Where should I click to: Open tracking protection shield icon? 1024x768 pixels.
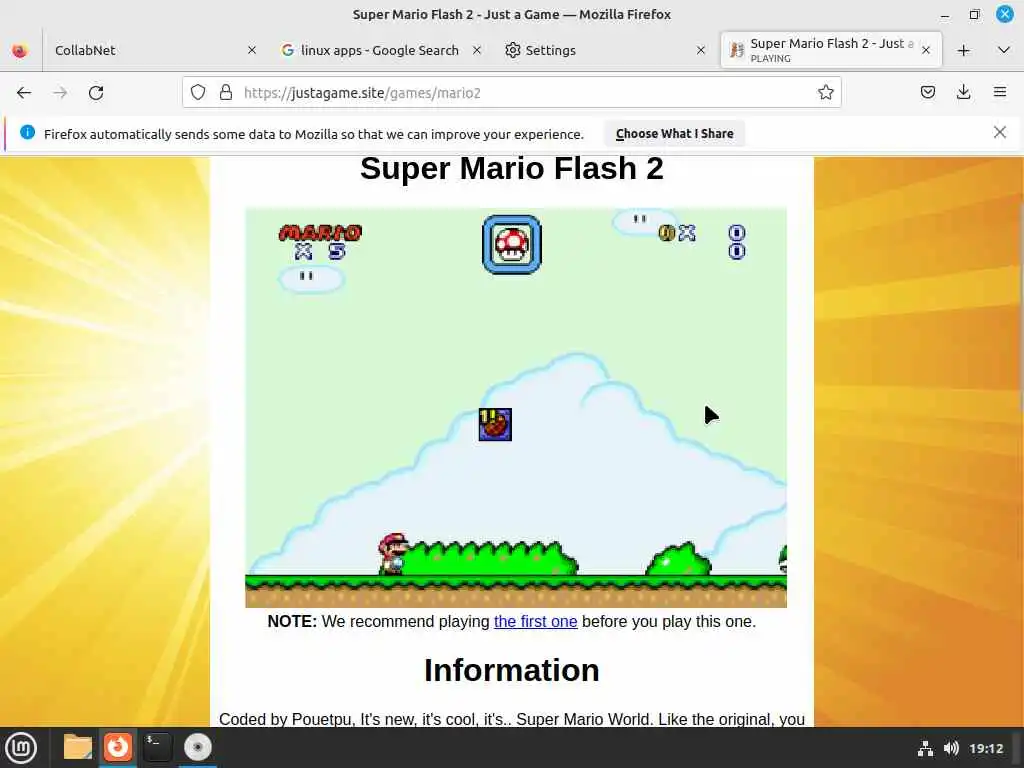click(x=198, y=93)
